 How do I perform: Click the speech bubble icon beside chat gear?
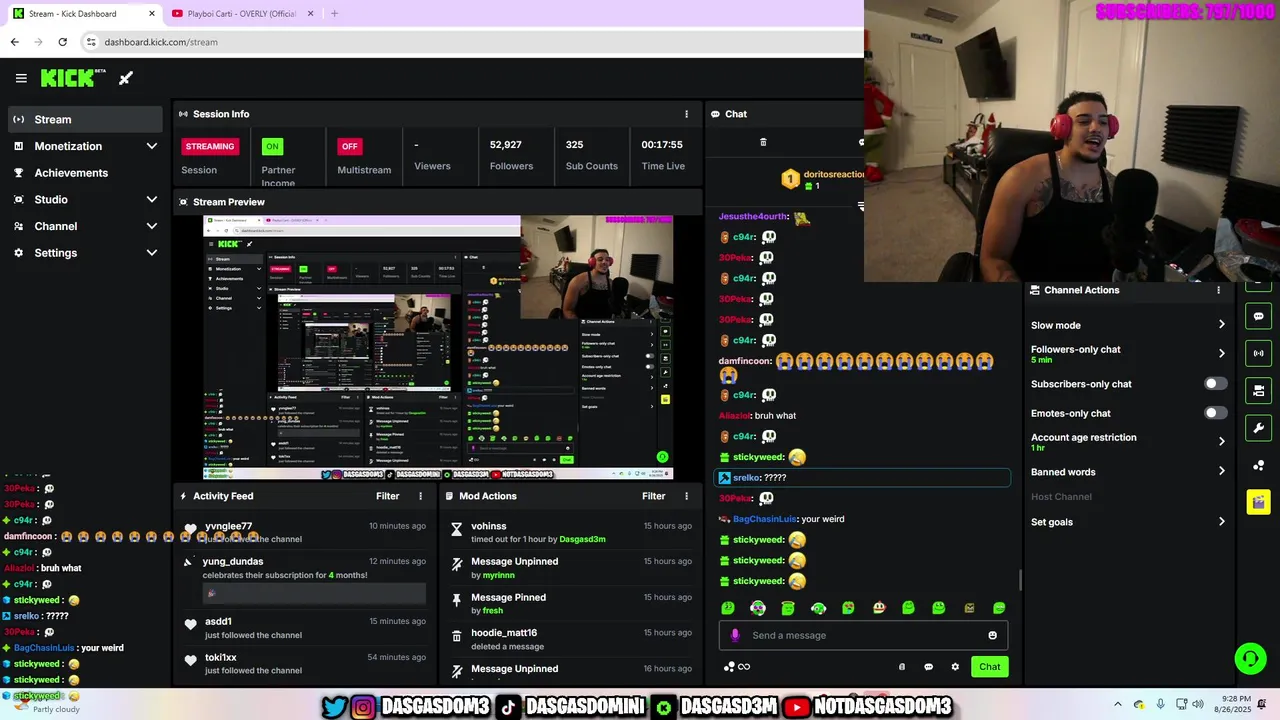point(928,667)
